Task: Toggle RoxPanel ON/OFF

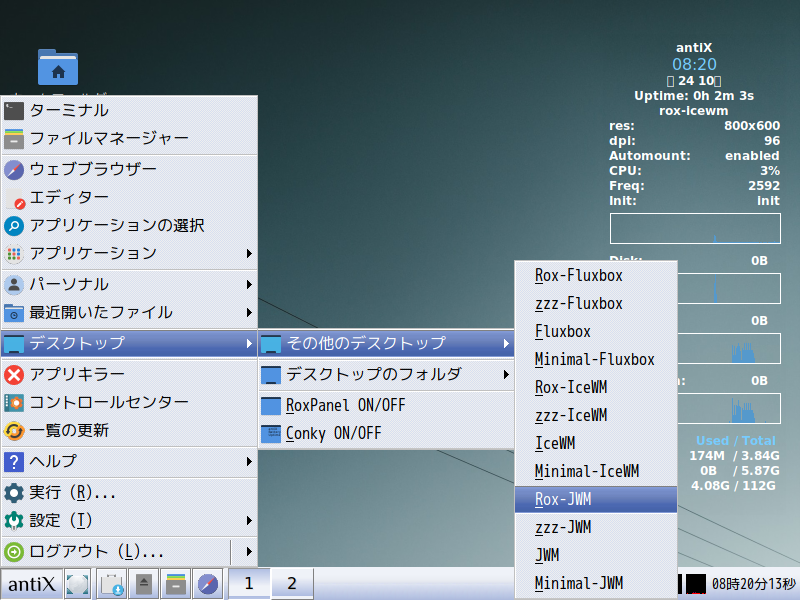Action: coord(386,406)
